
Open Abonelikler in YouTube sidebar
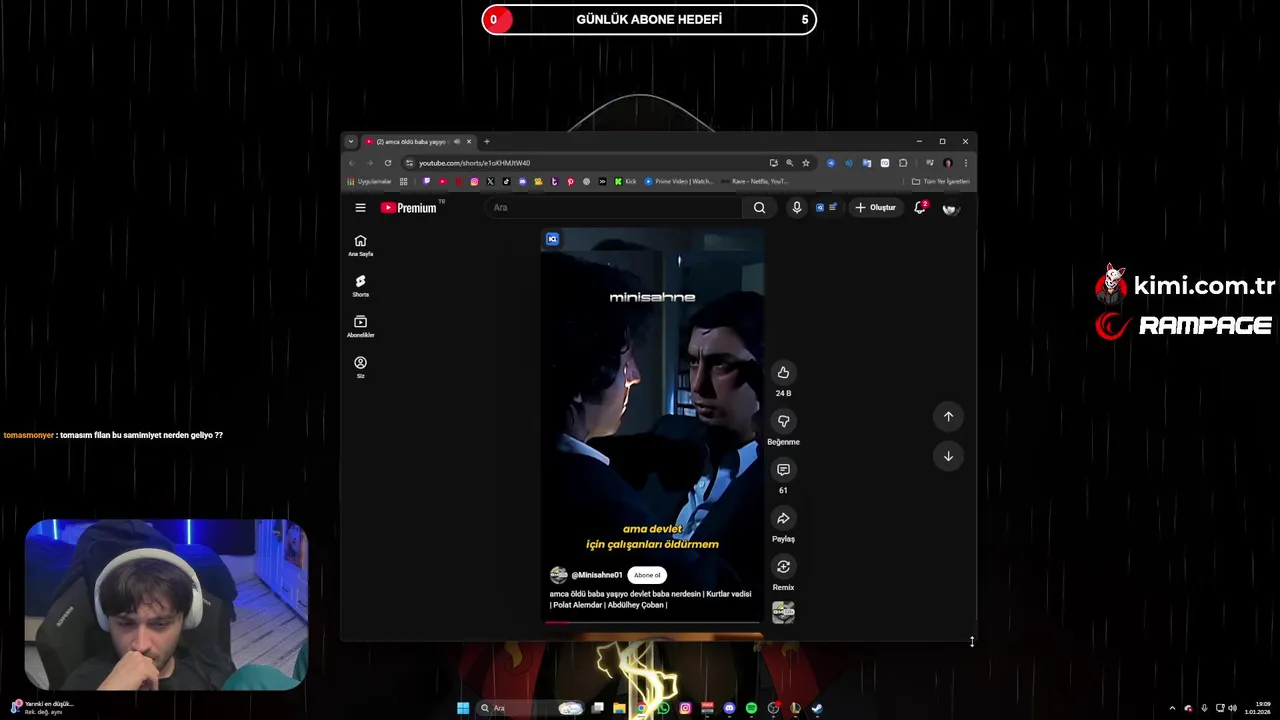click(x=360, y=327)
